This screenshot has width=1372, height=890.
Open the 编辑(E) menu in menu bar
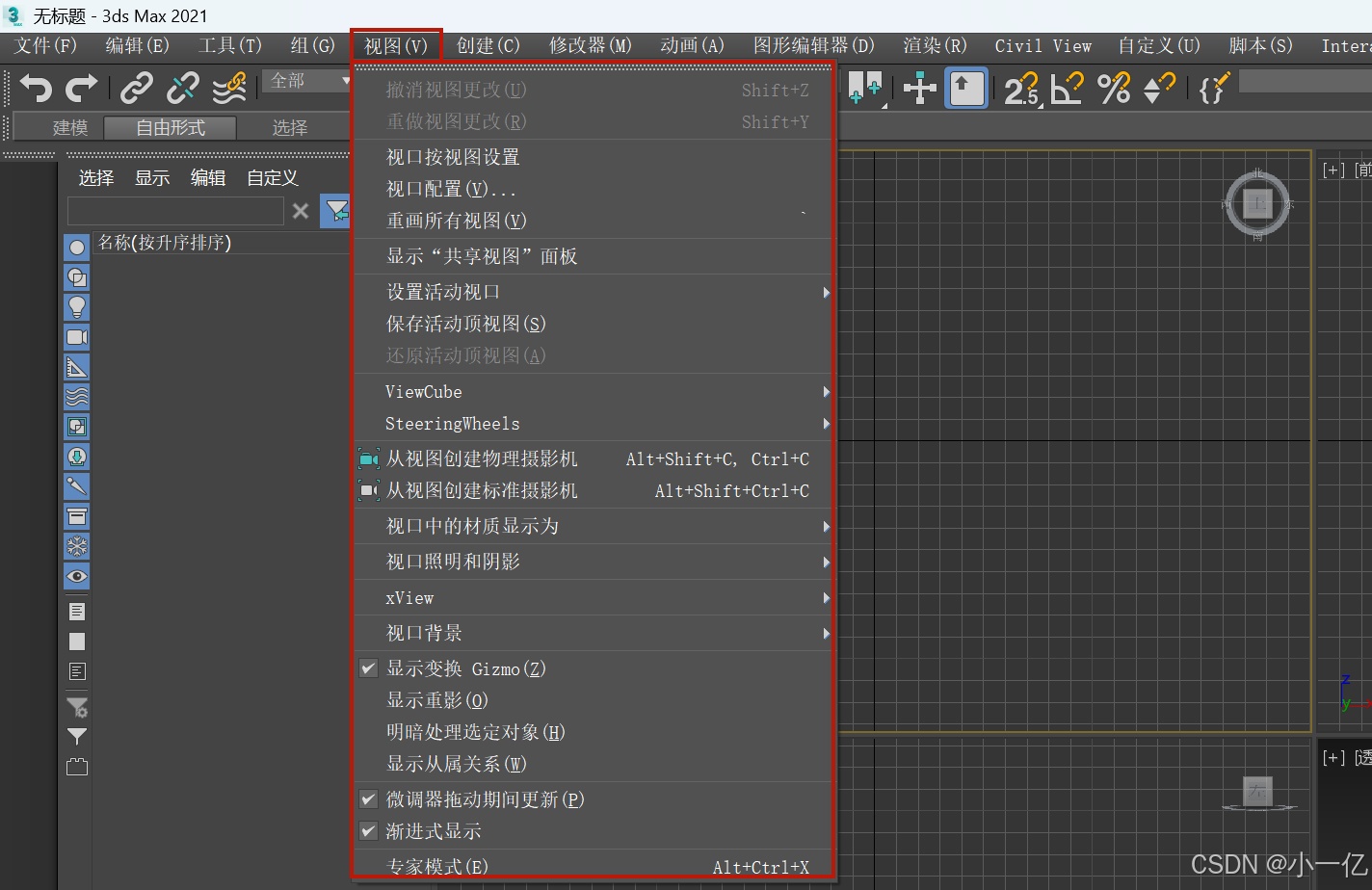point(137,45)
